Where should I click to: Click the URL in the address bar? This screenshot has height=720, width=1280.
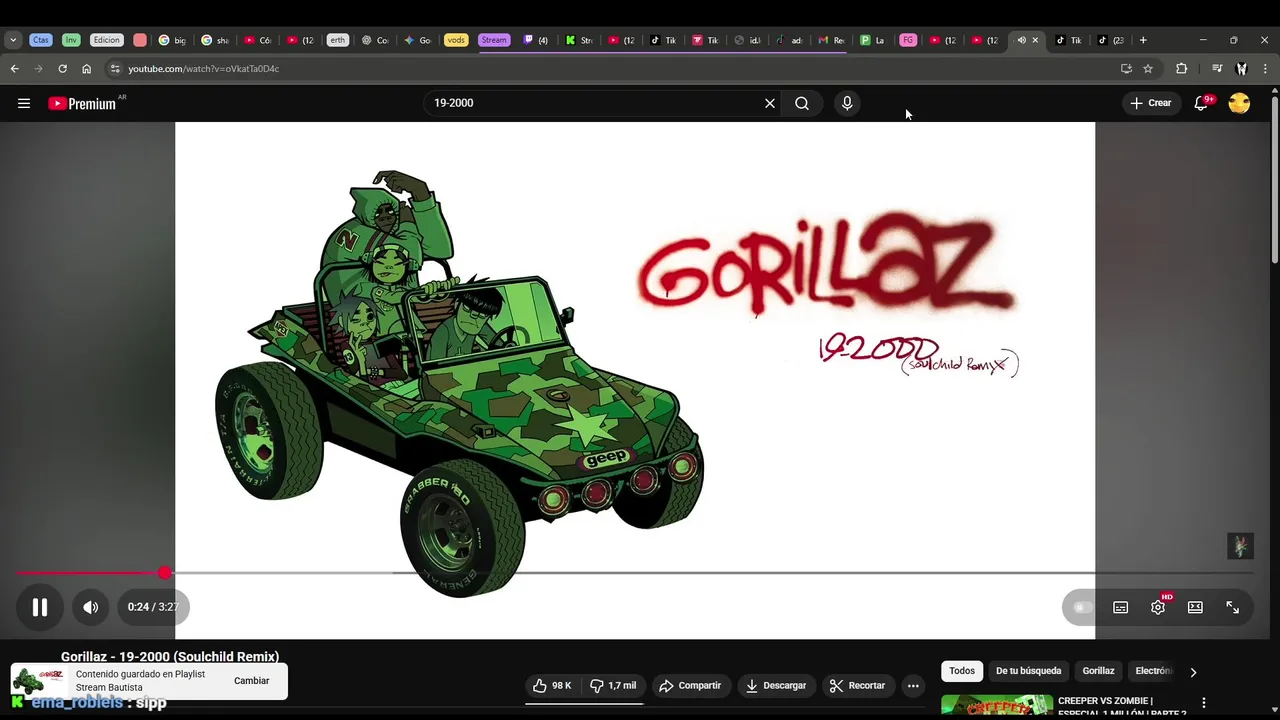(x=204, y=69)
